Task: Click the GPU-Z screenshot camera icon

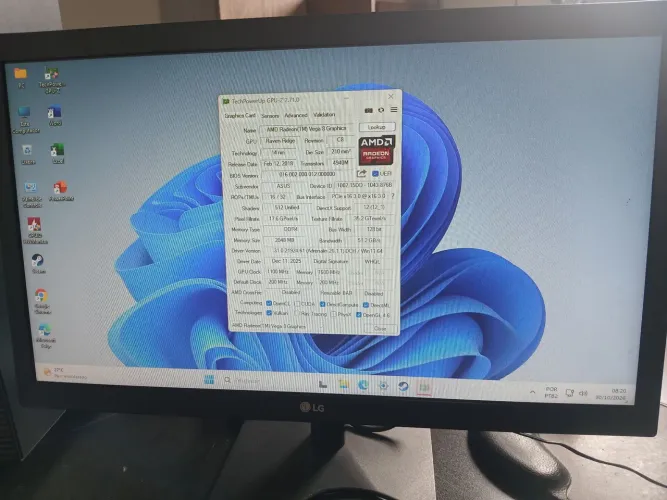Action: (368, 110)
